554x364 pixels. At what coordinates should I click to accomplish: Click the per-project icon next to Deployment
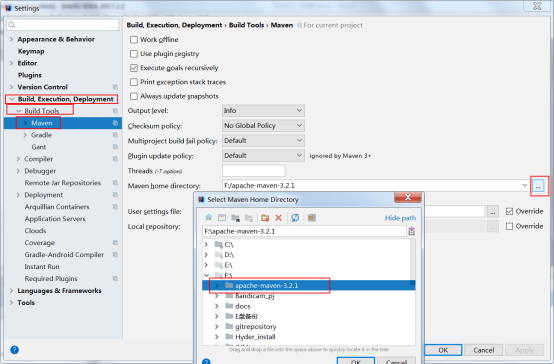coord(115,195)
